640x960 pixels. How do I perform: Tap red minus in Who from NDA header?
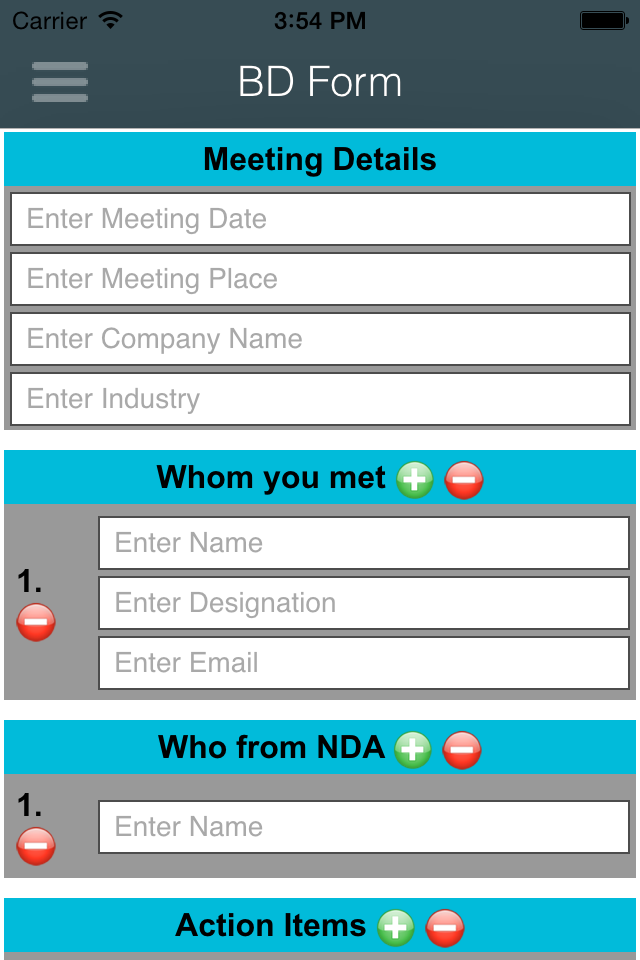click(x=461, y=749)
